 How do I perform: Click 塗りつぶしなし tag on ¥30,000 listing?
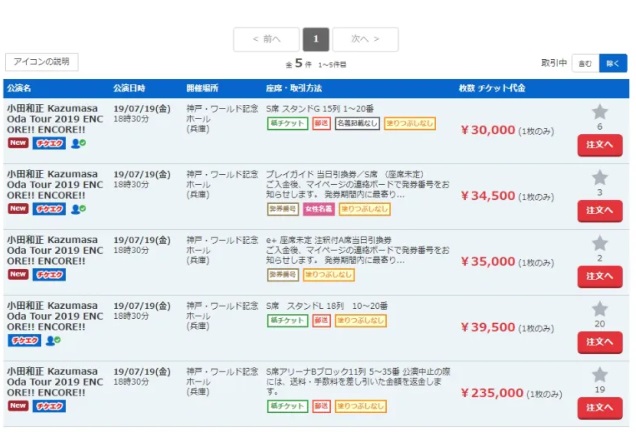coord(410,123)
